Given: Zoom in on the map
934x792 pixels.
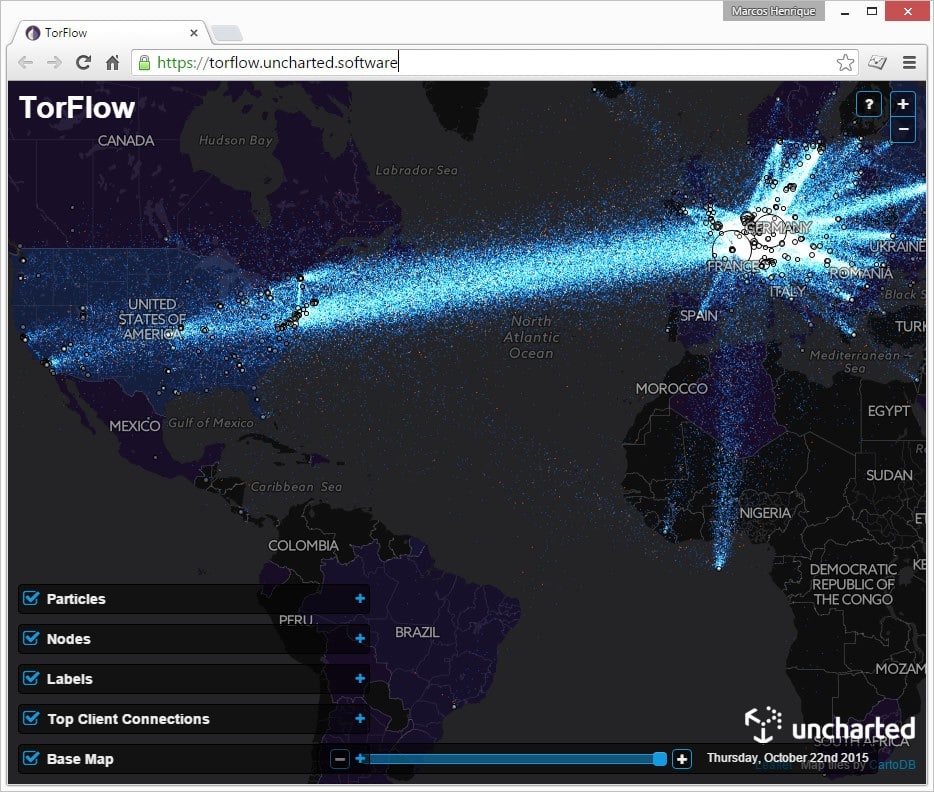Looking at the screenshot, I should point(903,104).
